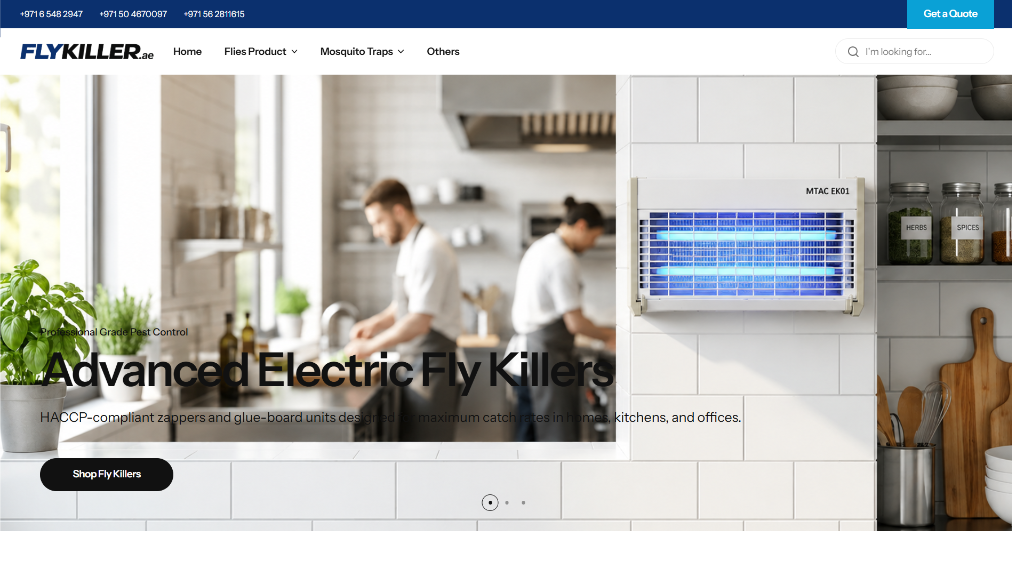
Task: Click the Get a Quote button
Action: point(950,14)
